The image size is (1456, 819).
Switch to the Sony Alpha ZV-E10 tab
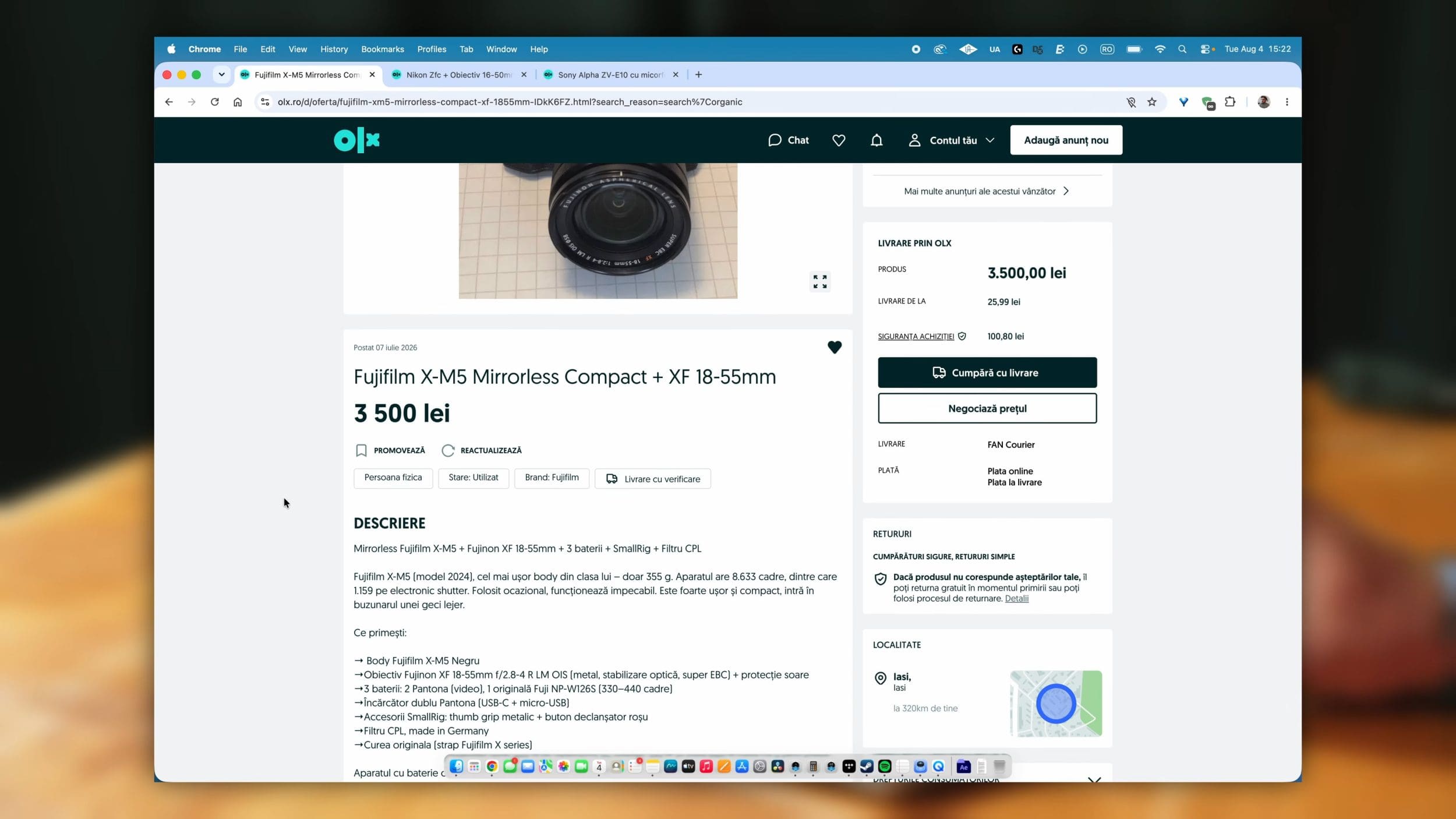(610, 75)
